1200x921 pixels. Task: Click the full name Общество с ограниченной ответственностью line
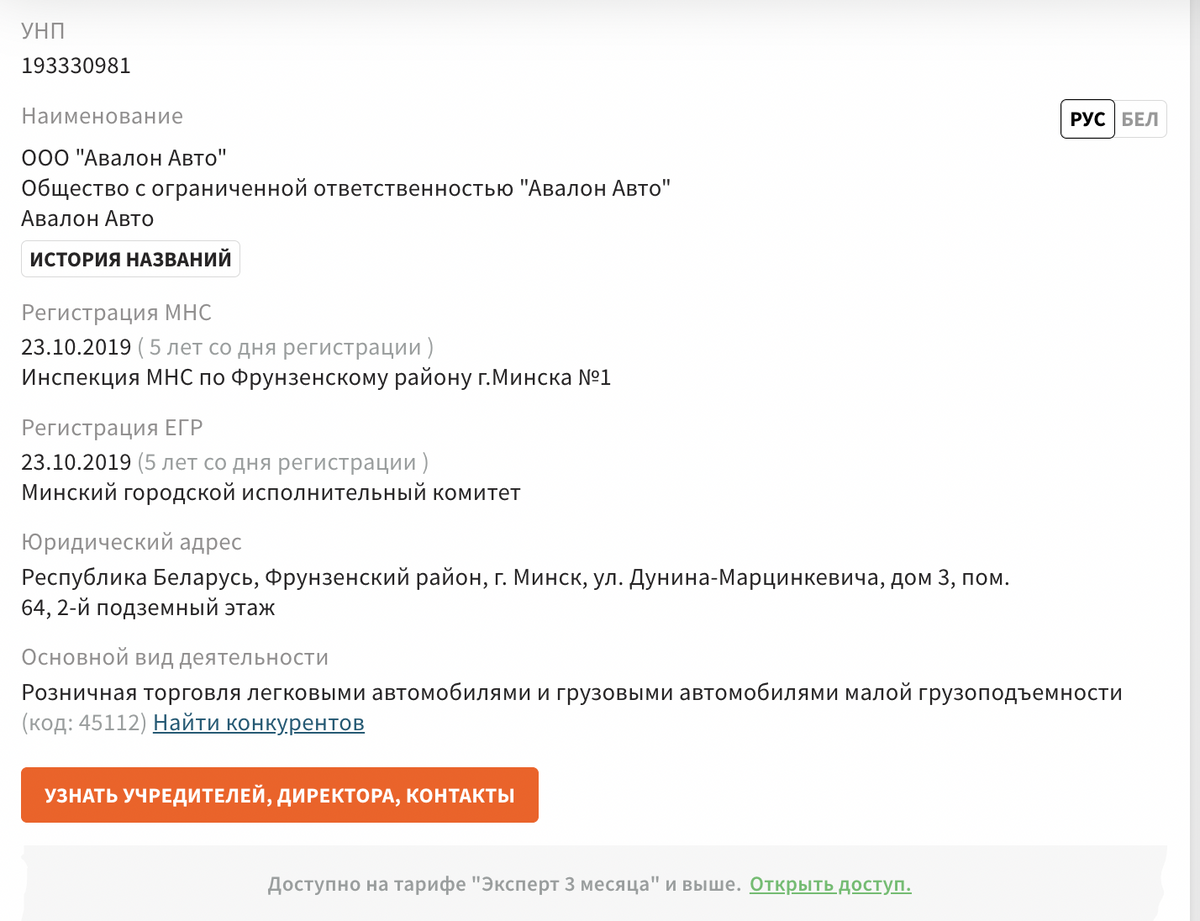coord(346,187)
